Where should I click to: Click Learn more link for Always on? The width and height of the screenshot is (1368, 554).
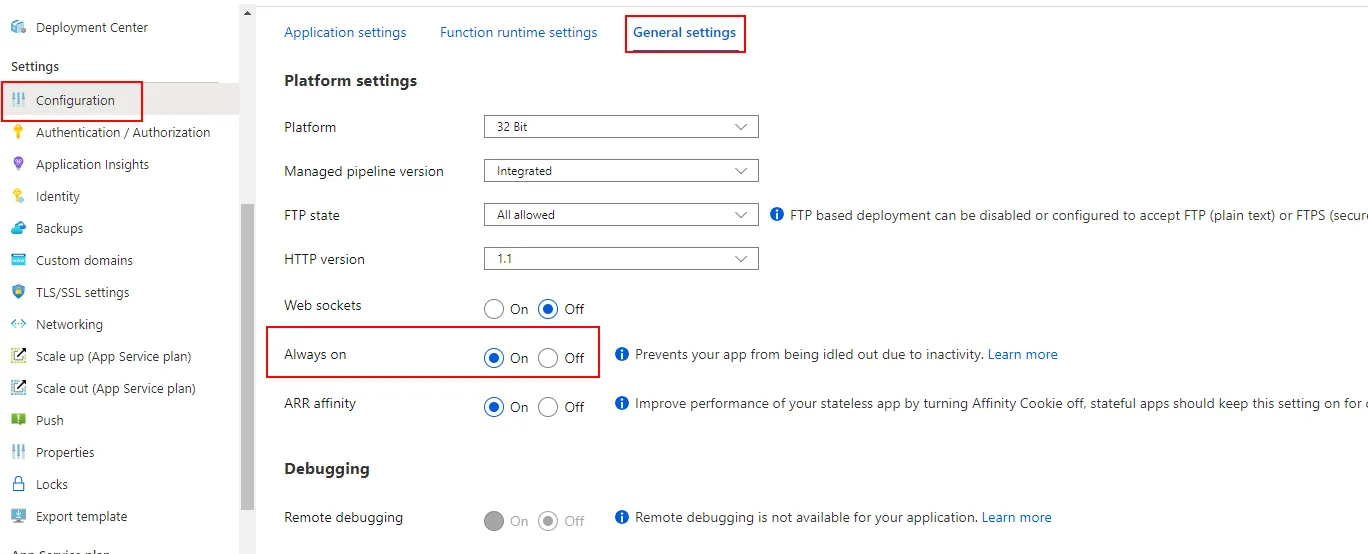click(x=1022, y=354)
